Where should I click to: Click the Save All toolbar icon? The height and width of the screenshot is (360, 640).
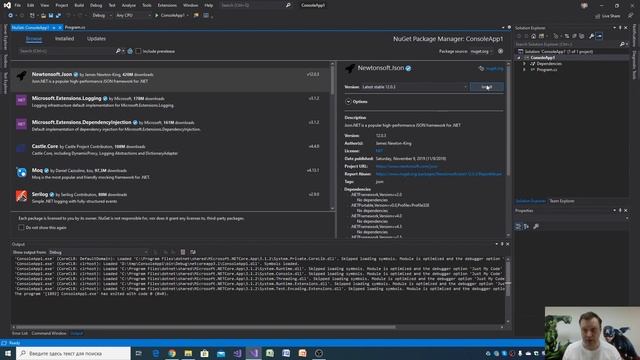pyautogui.click(x=58, y=16)
